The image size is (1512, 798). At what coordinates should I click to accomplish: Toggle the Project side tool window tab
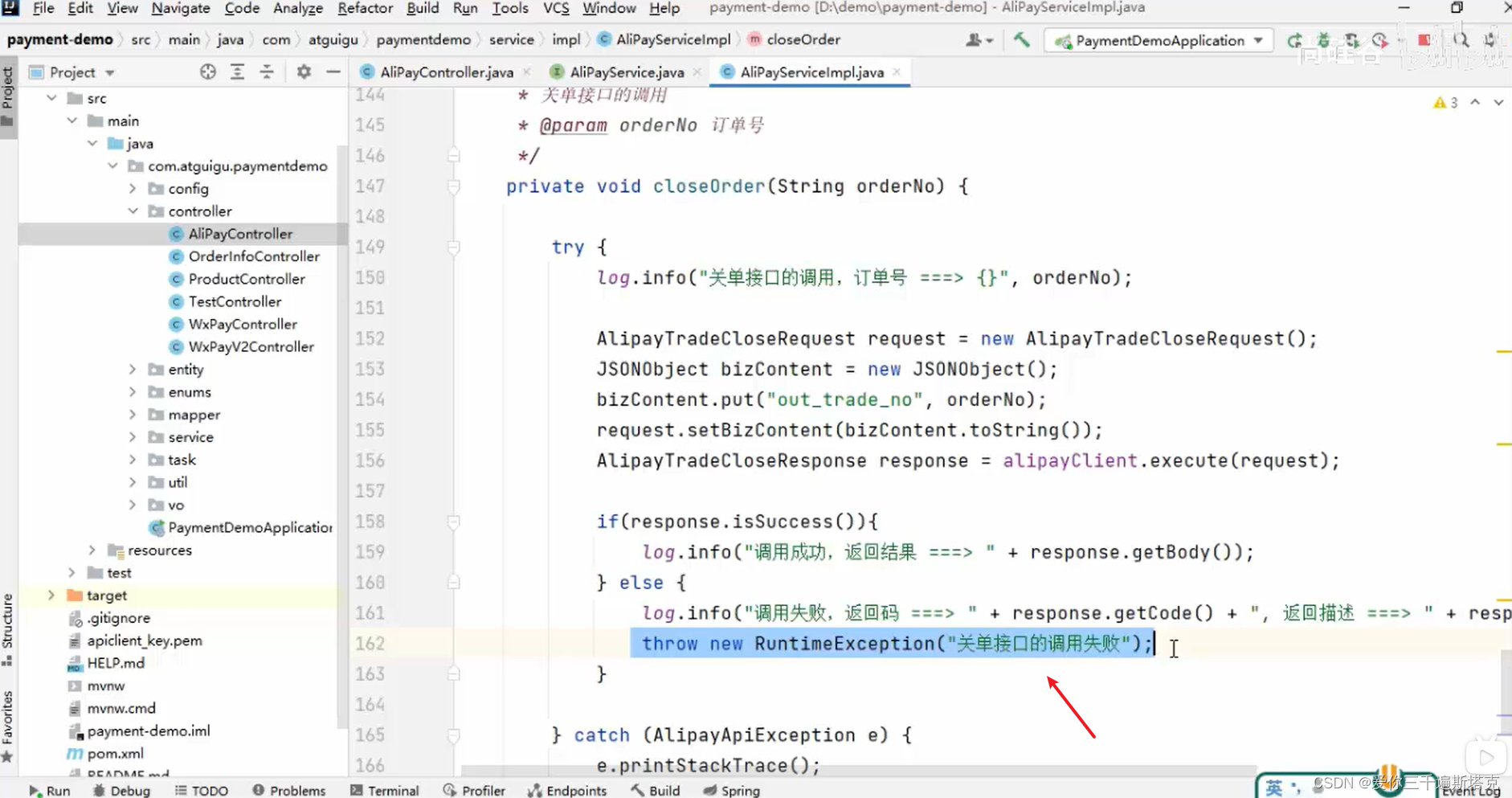coord(8,96)
